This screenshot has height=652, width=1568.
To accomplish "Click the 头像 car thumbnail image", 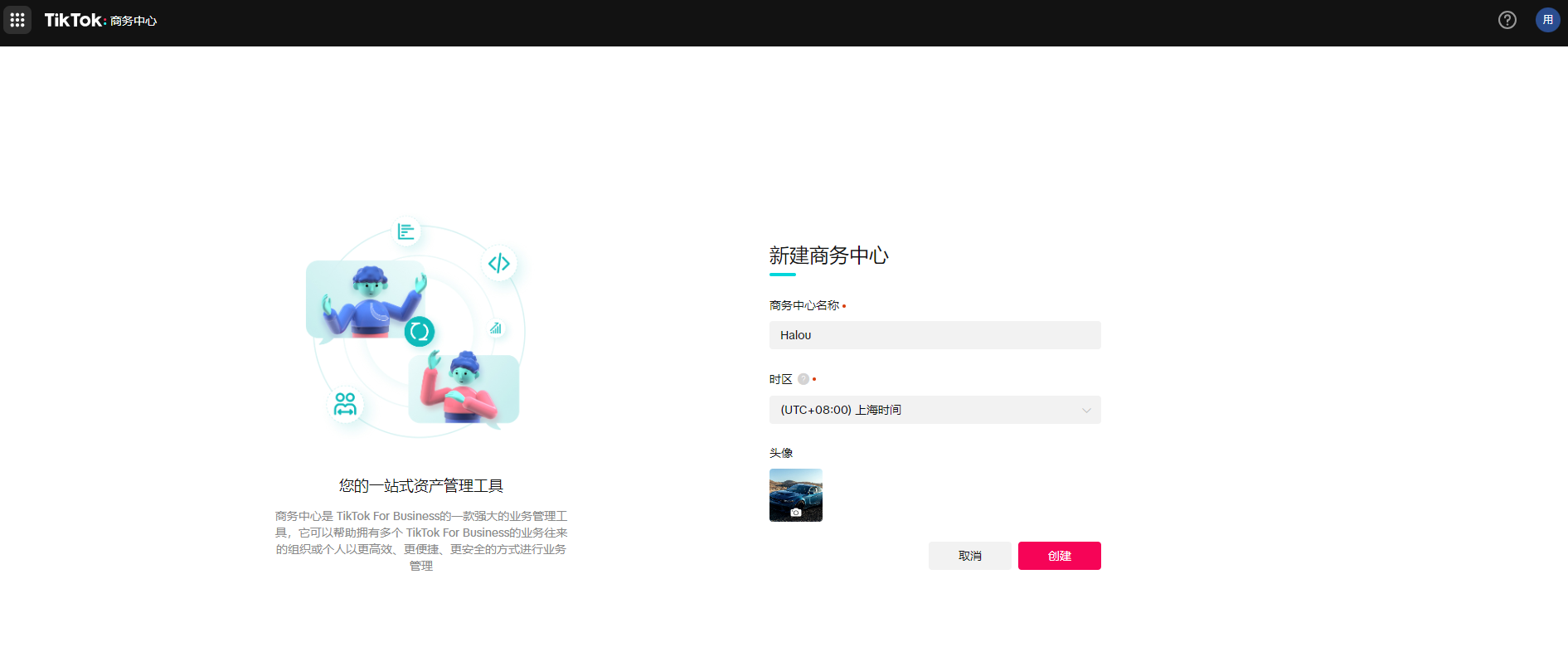I will tap(796, 495).
